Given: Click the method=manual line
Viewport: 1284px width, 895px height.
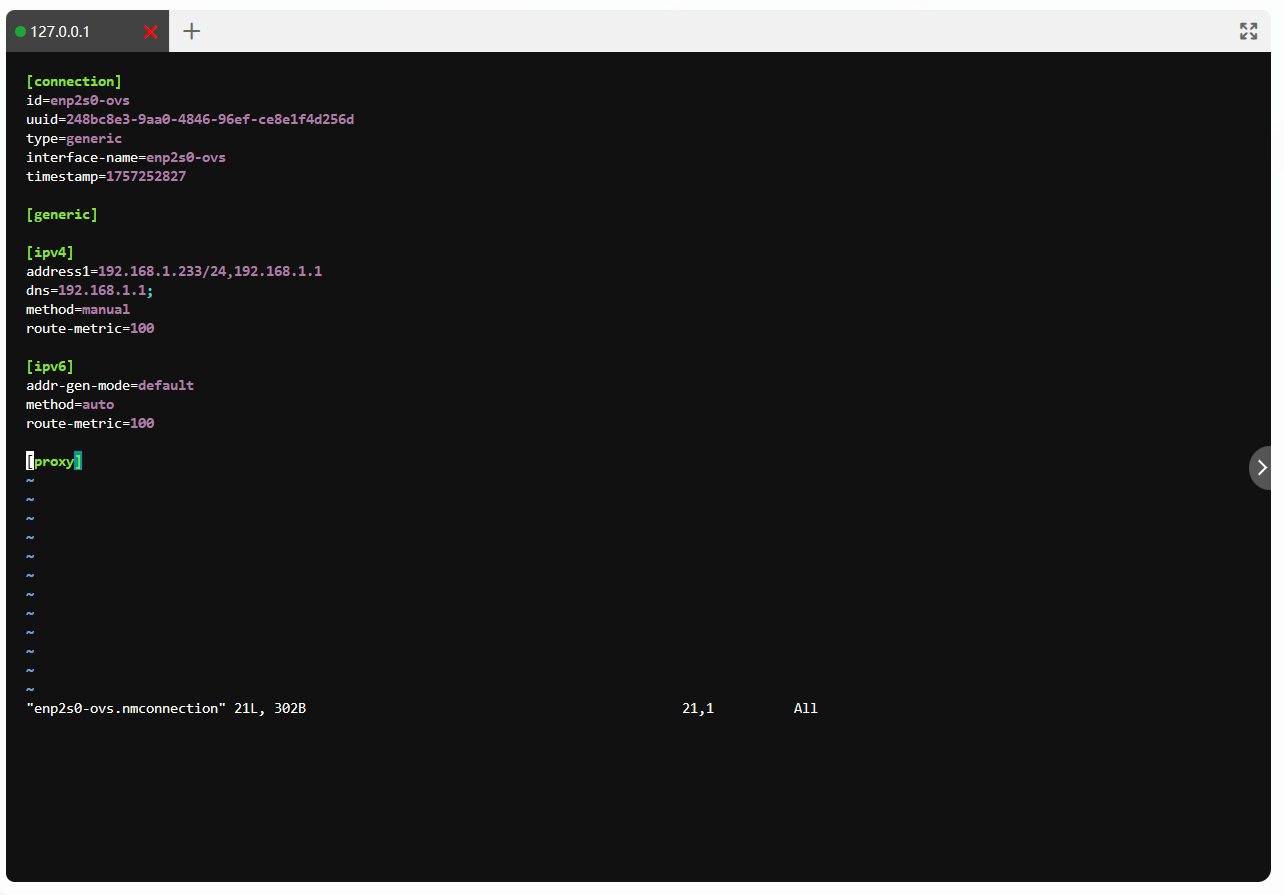Looking at the screenshot, I should coord(78,309).
